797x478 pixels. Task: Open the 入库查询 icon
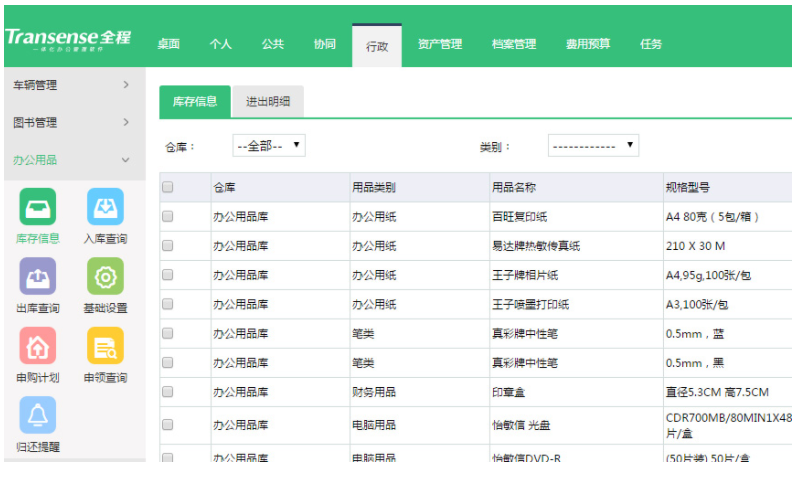pos(105,207)
